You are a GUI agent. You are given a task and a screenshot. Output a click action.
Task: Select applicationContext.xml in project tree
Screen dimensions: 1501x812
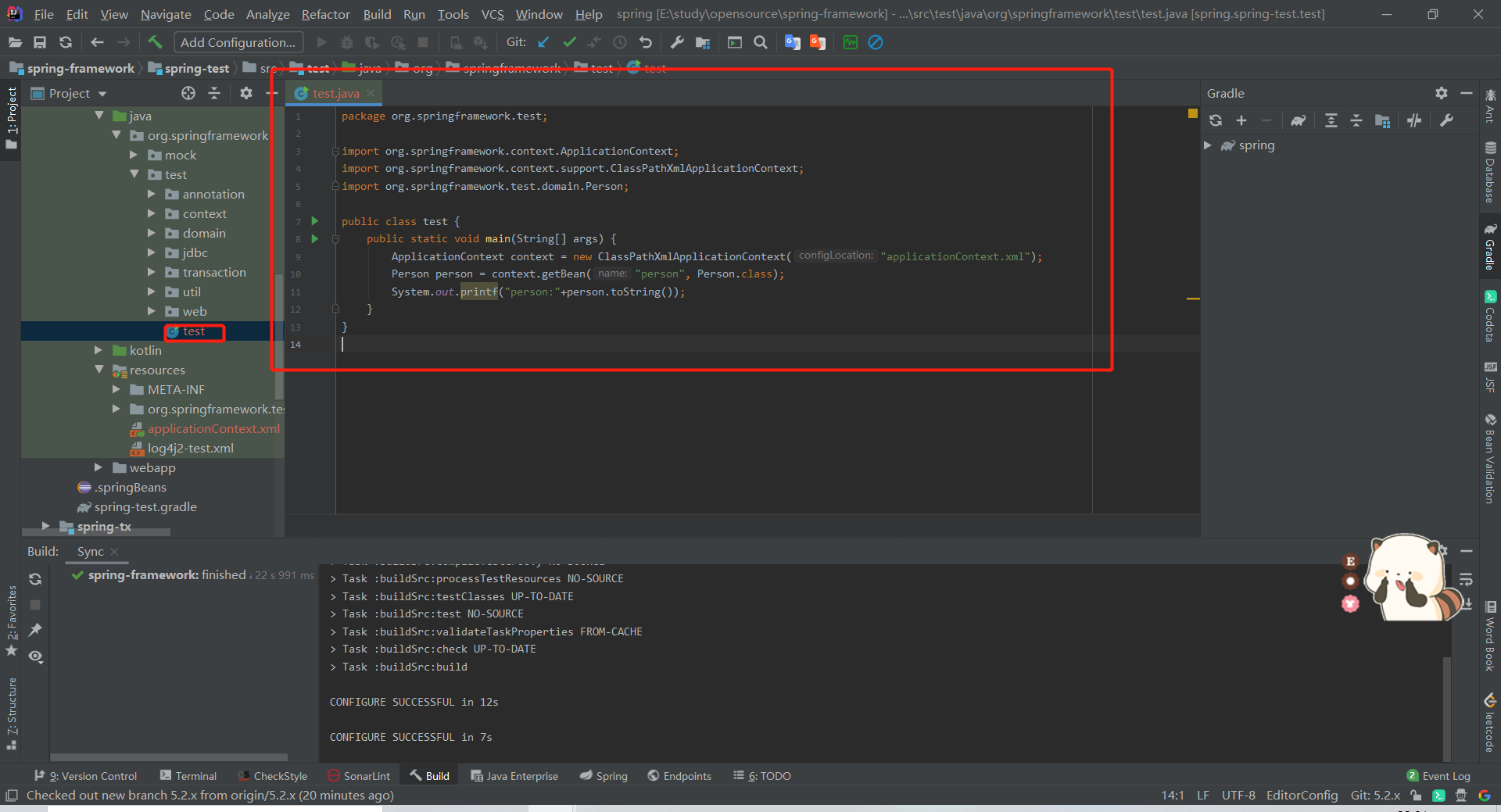pos(205,428)
